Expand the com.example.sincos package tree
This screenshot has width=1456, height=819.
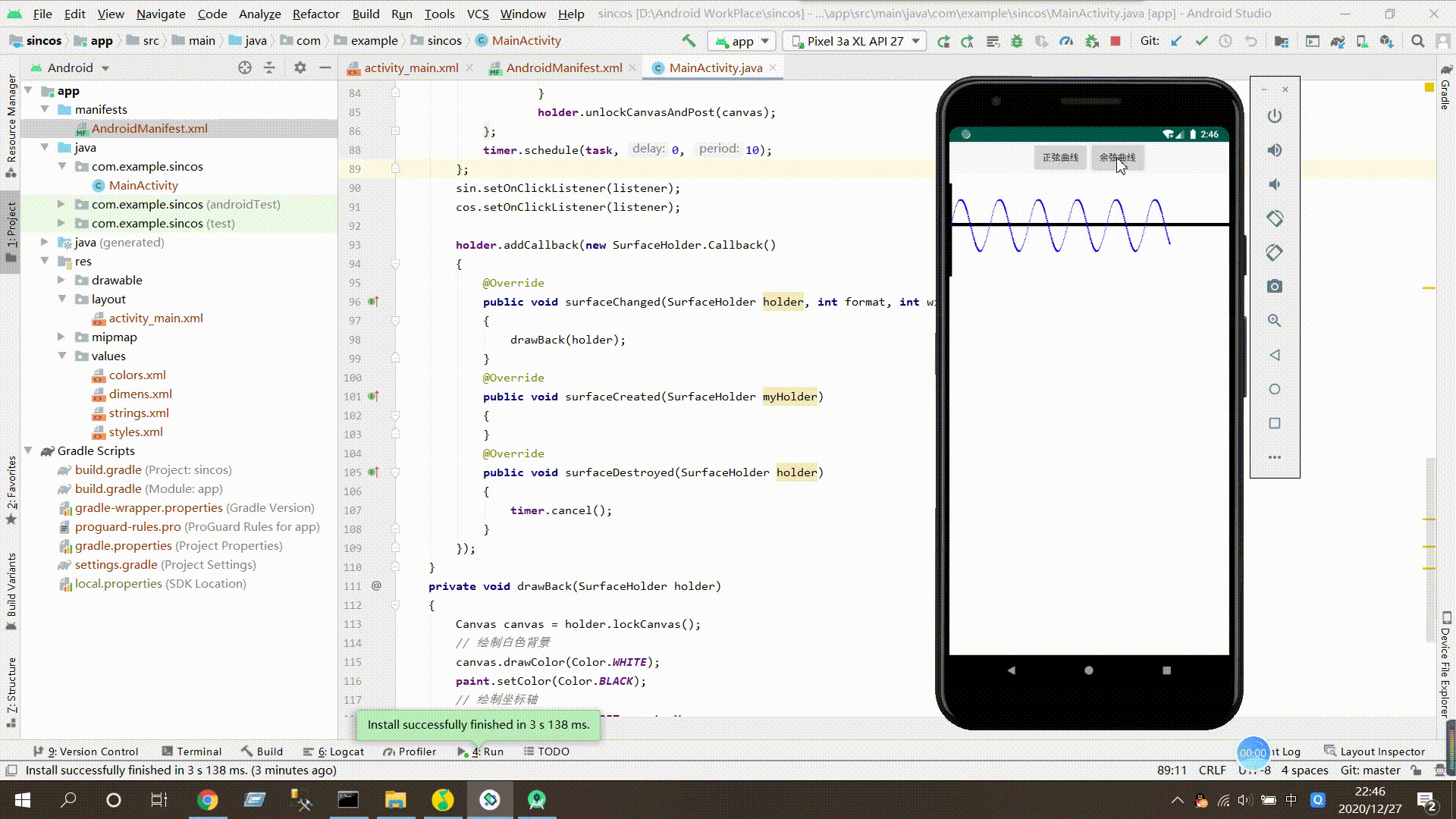[x=61, y=166]
